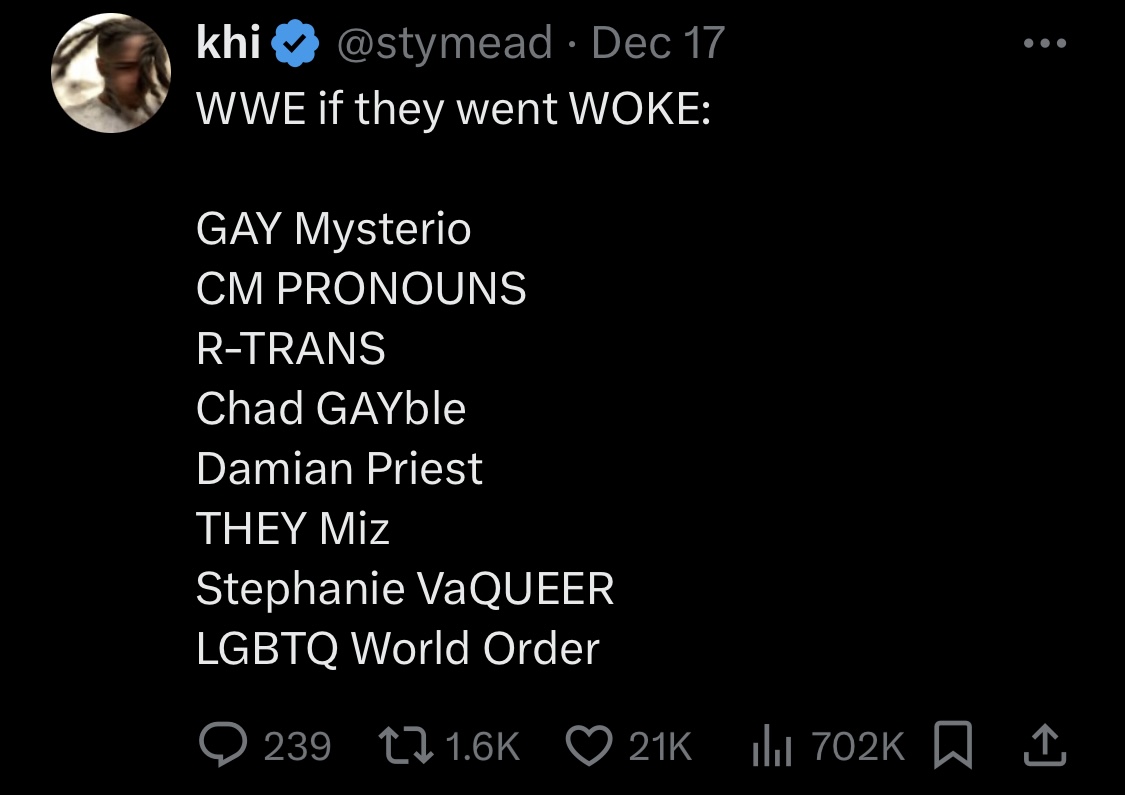Click the 21K likes count
Image resolution: width=1125 pixels, height=795 pixels.
point(659,746)
